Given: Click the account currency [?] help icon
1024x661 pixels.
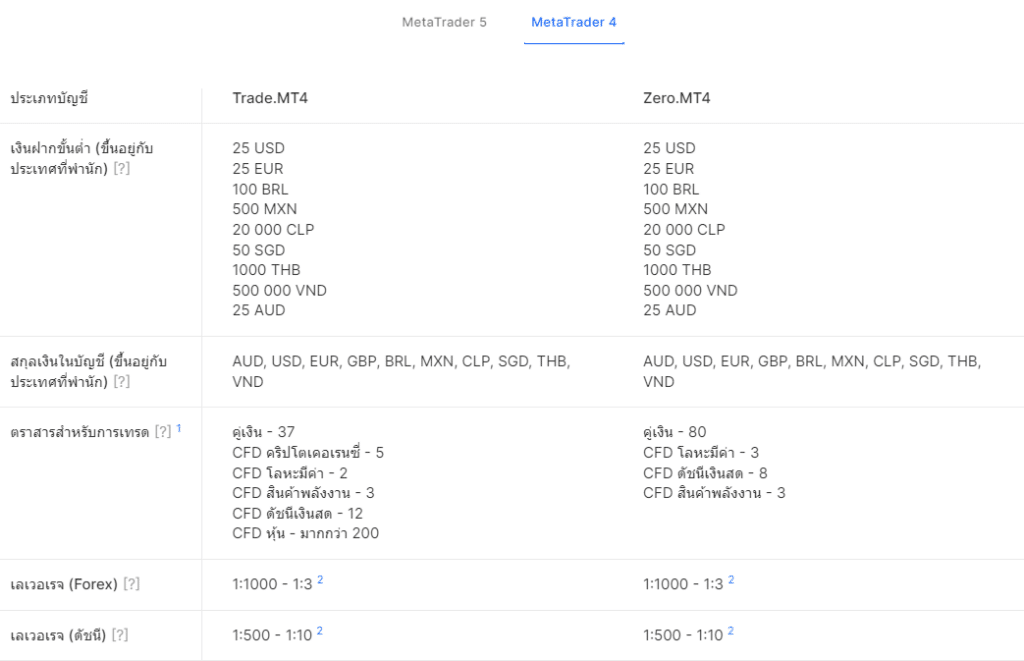Looking at the screenshot, I should (x=121, y=381).
